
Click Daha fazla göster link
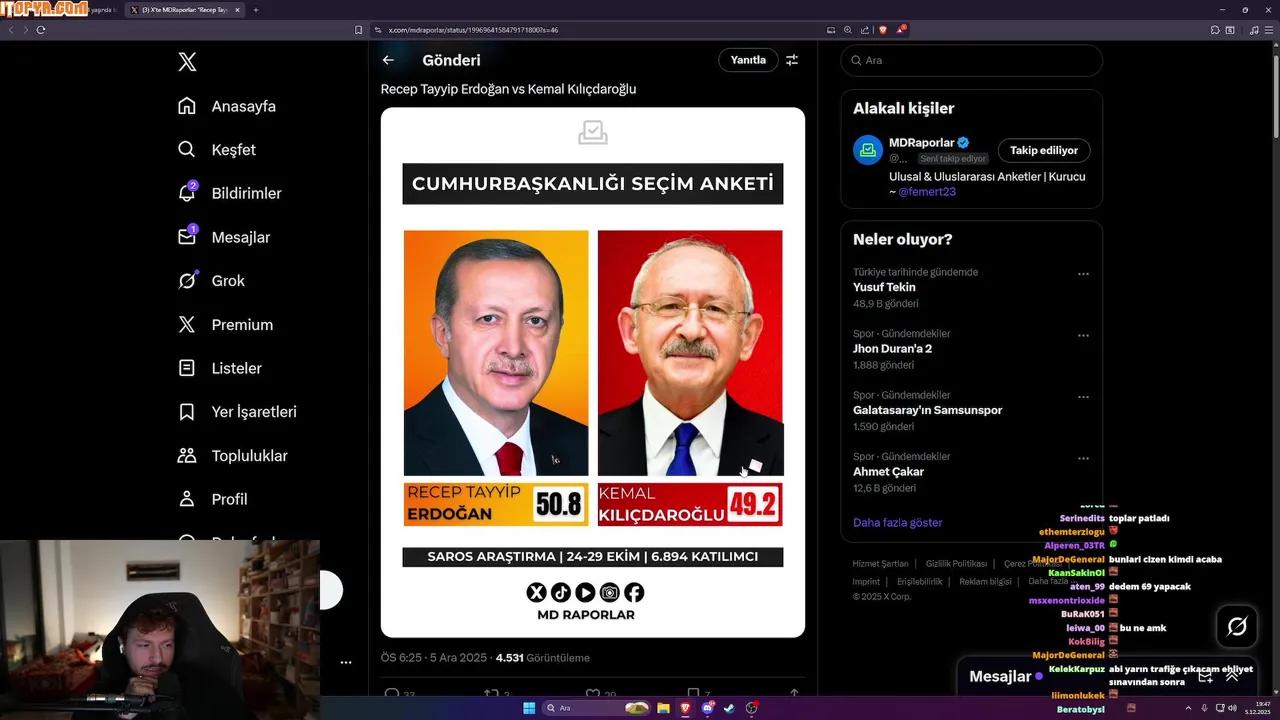[897, 522]
